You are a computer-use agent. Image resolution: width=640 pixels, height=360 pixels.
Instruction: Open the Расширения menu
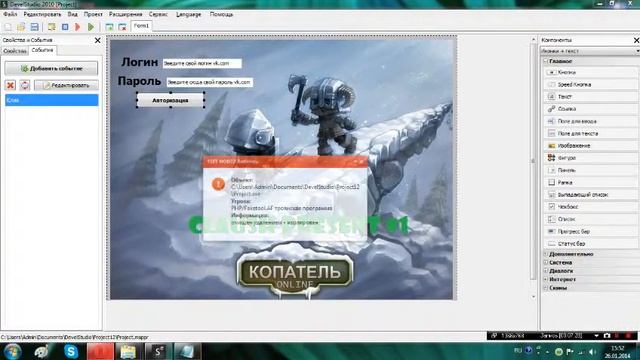[x=126, y=14]
